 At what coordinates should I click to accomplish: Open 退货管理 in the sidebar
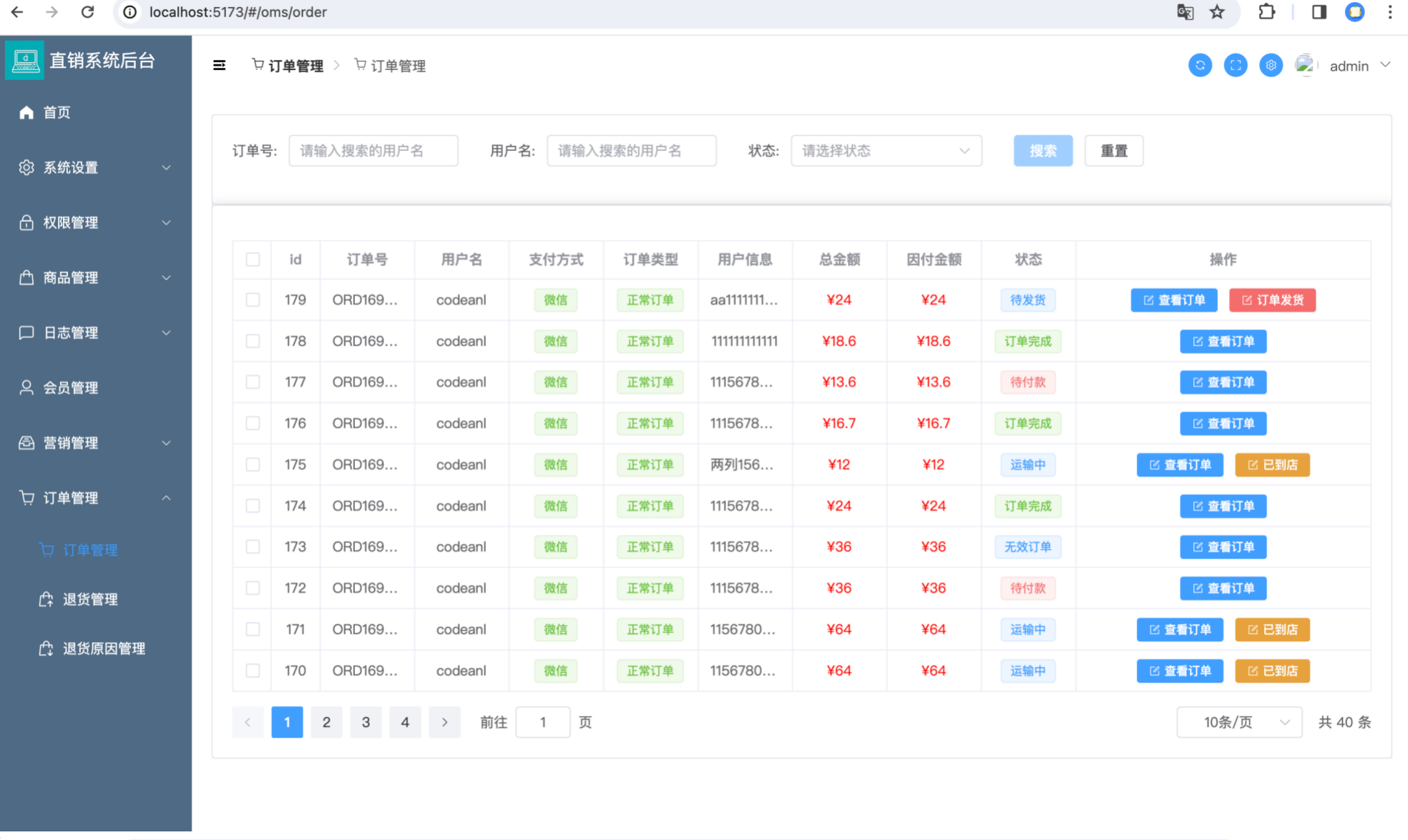click(x=90, y=600)
